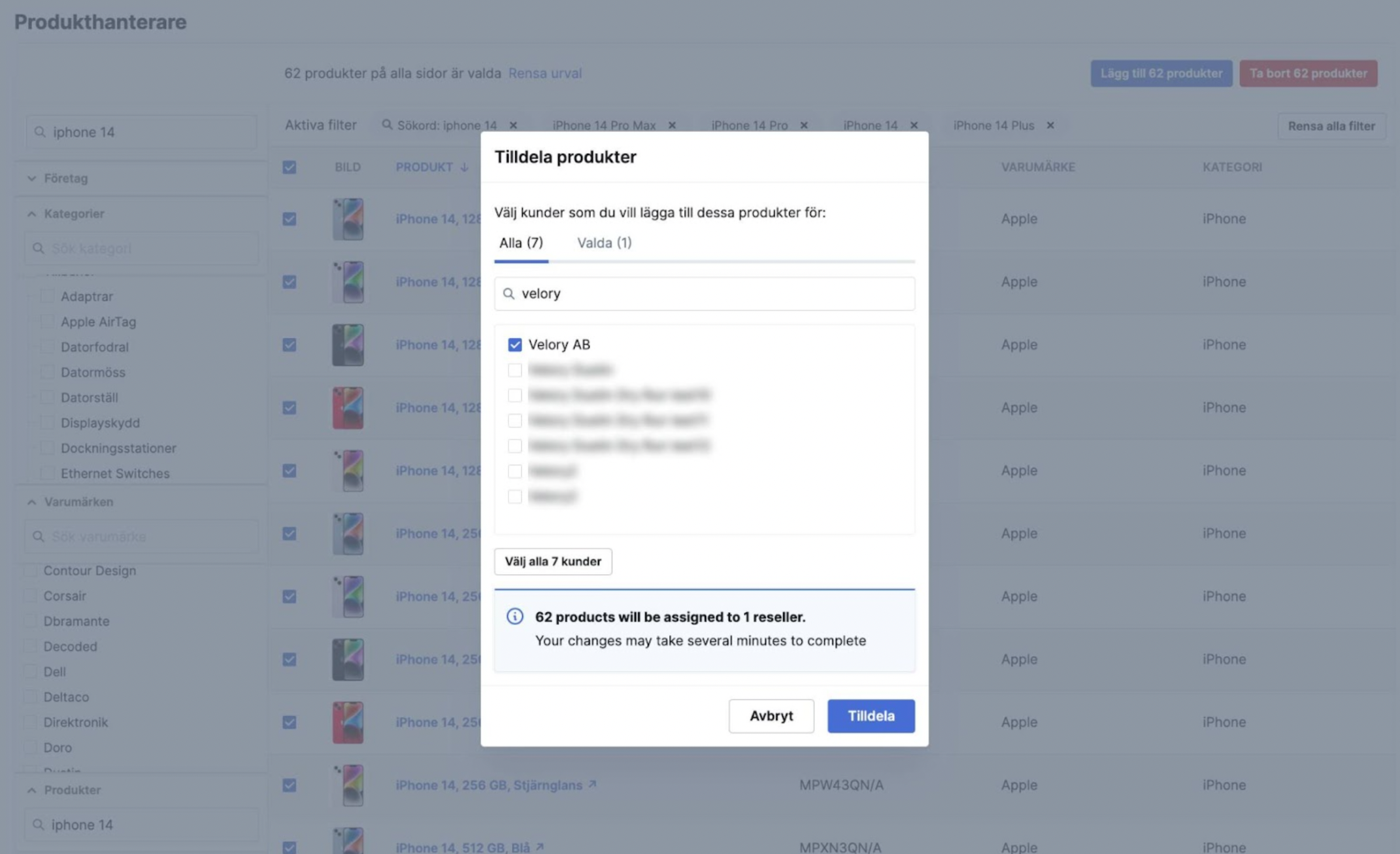Check the Ethernet Switches category checkbox

47,473
